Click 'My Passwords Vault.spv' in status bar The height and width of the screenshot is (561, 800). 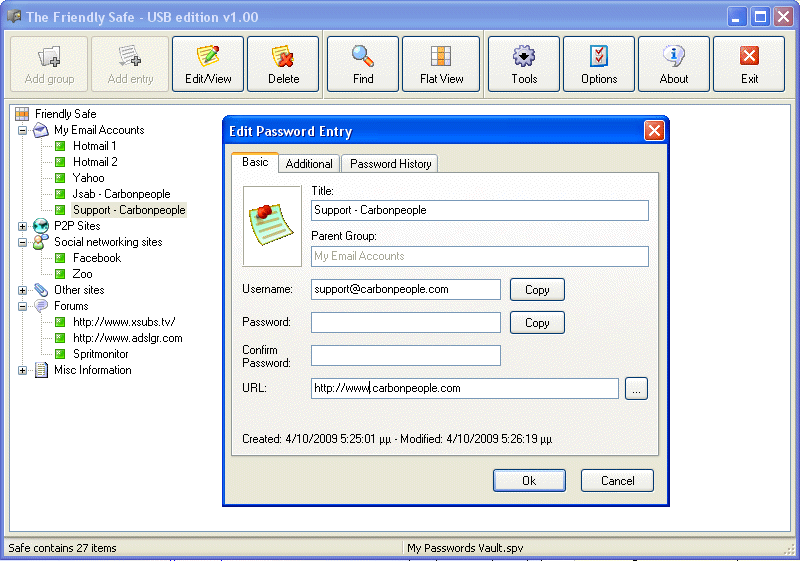click(465, 548)
